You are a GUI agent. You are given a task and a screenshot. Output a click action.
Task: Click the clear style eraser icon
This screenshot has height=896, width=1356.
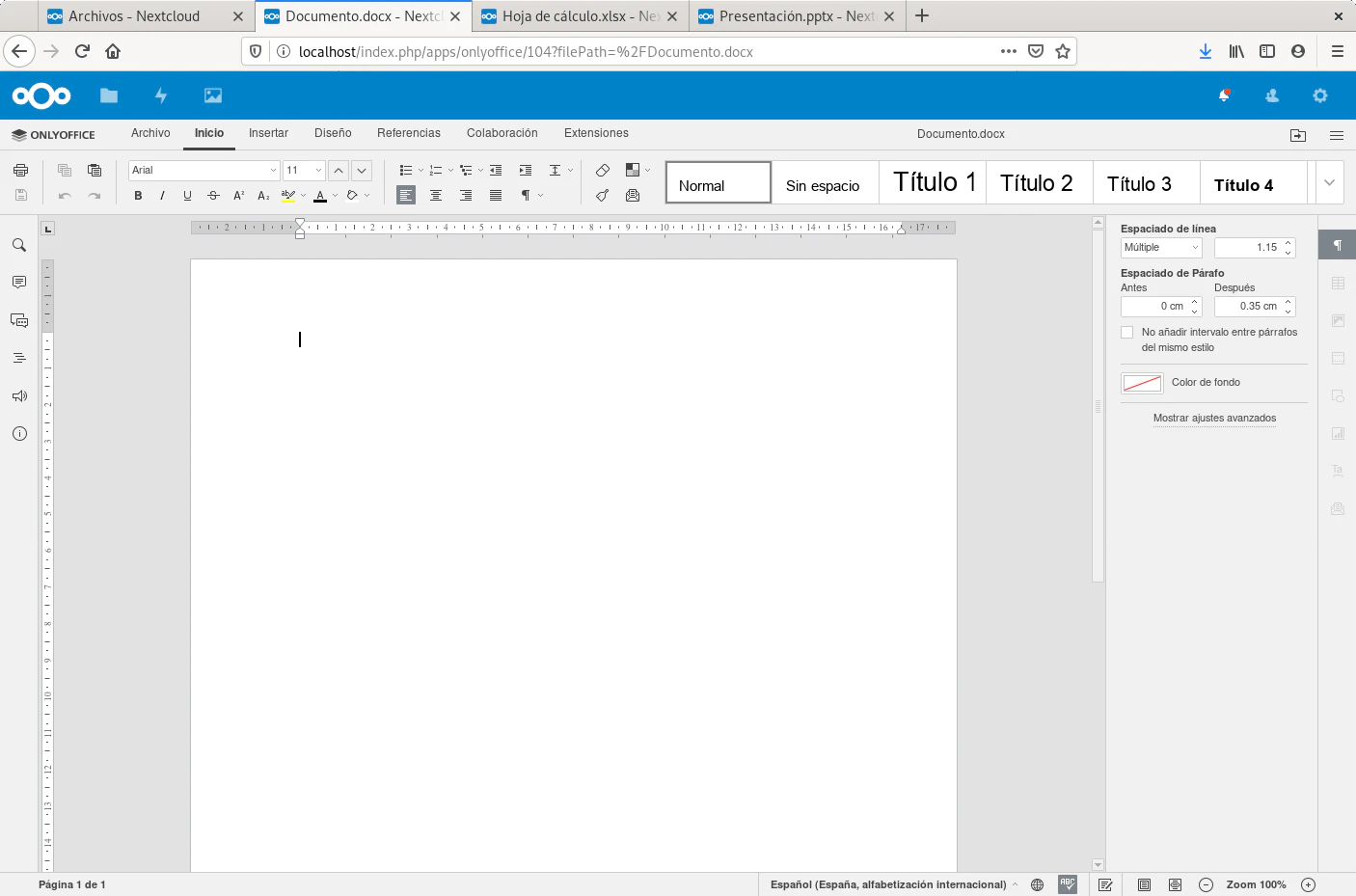pyautogui.click(x=602, y=171)
